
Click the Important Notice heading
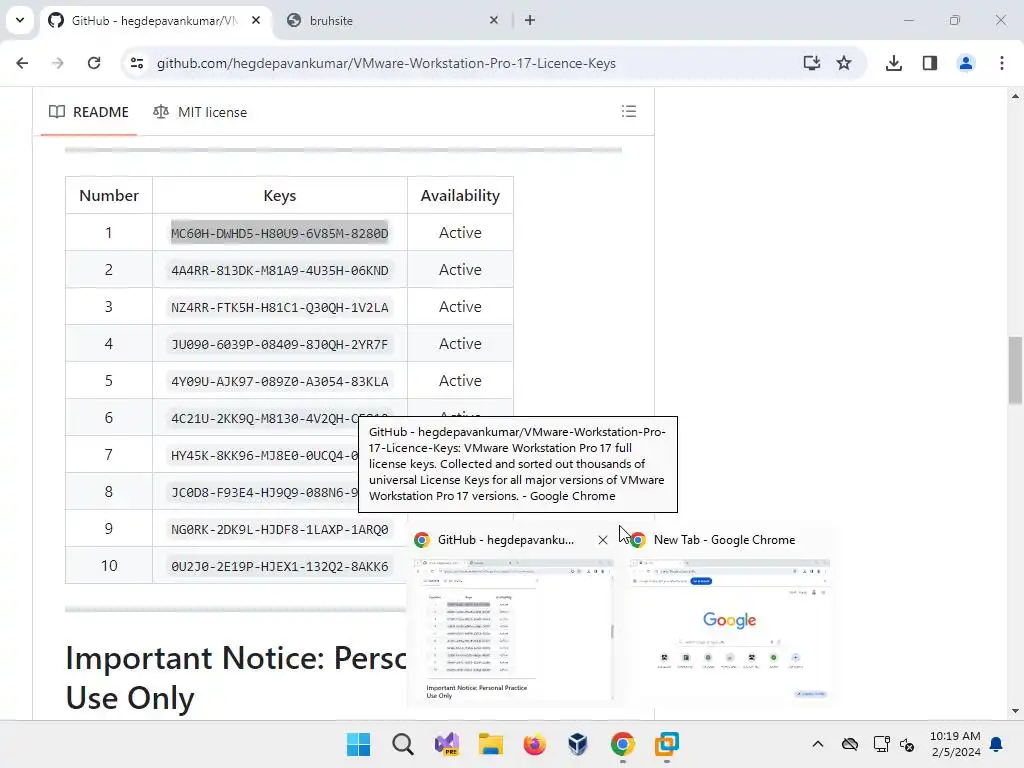[236, 677]
